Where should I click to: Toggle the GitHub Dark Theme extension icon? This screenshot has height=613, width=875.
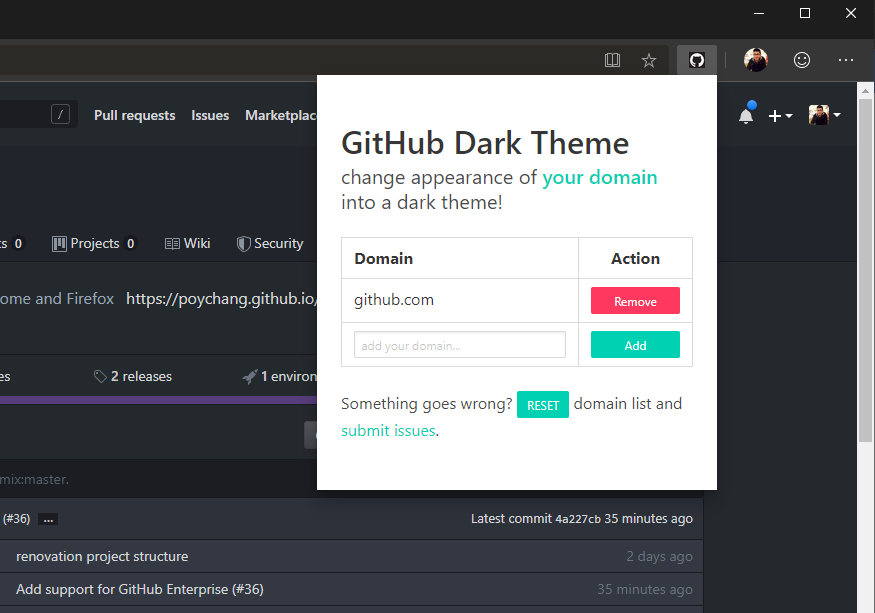[696, 60]
